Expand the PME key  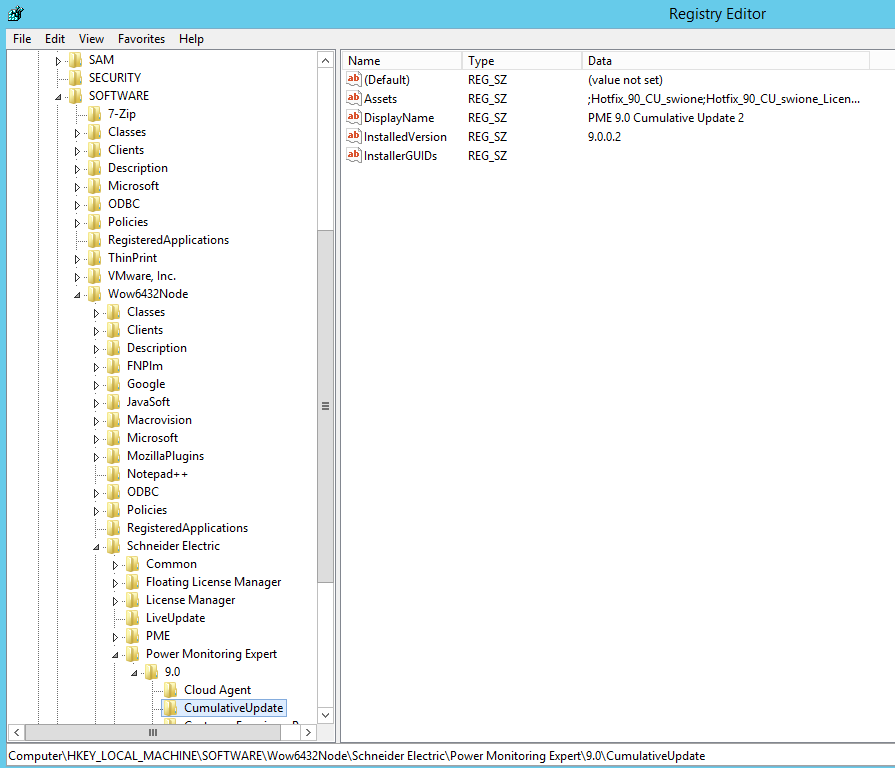coord(115,637)
